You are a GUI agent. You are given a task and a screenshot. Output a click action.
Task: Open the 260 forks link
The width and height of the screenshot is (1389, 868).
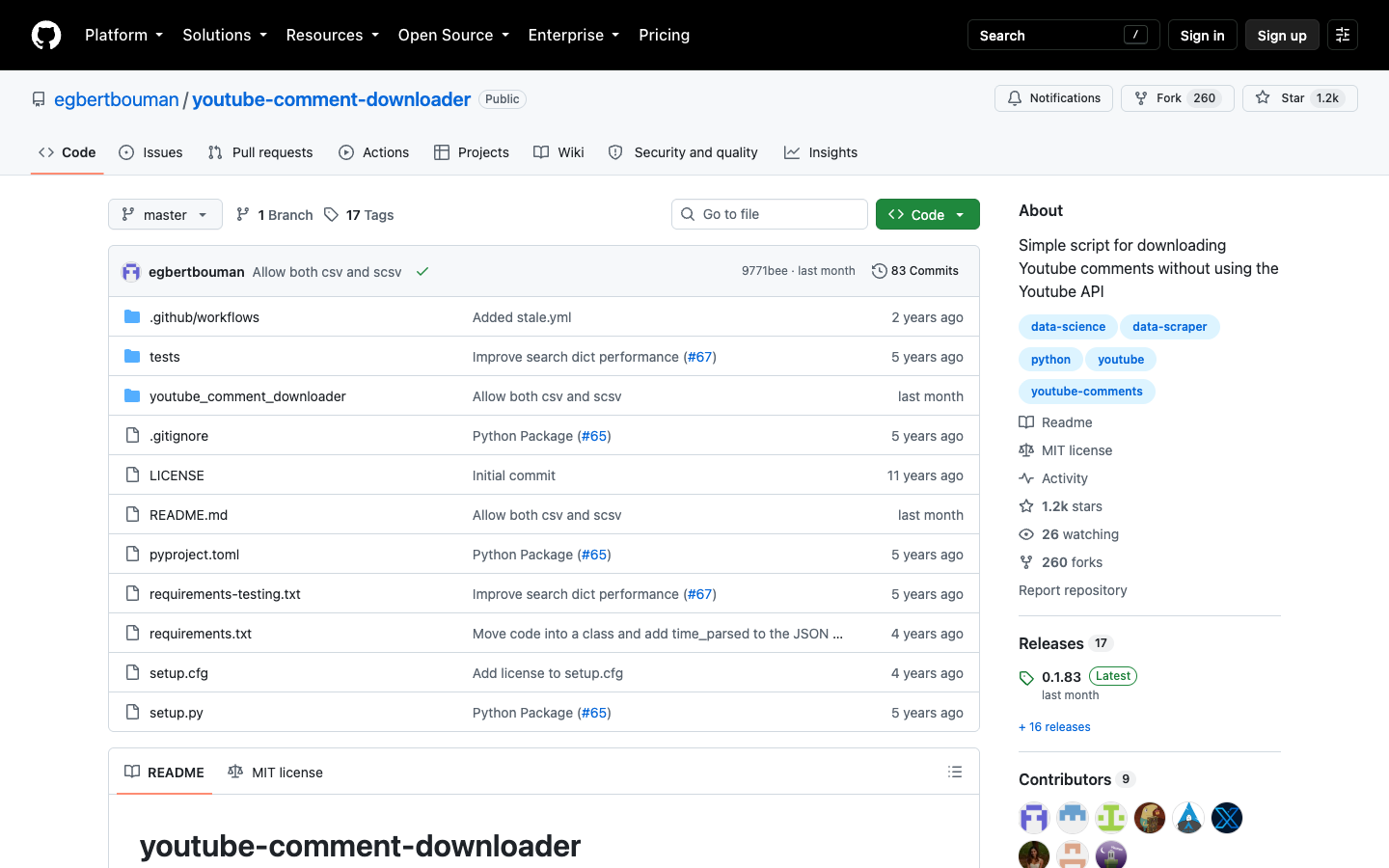tap(1072, 562)
